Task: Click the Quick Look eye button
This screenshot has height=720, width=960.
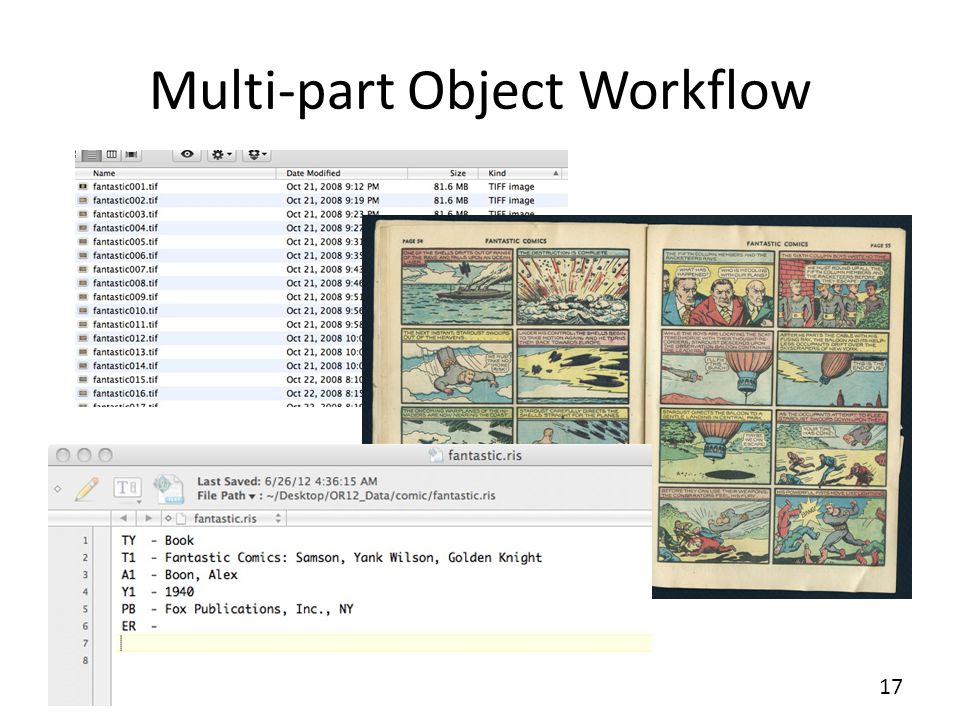Action: pos(187,154)
